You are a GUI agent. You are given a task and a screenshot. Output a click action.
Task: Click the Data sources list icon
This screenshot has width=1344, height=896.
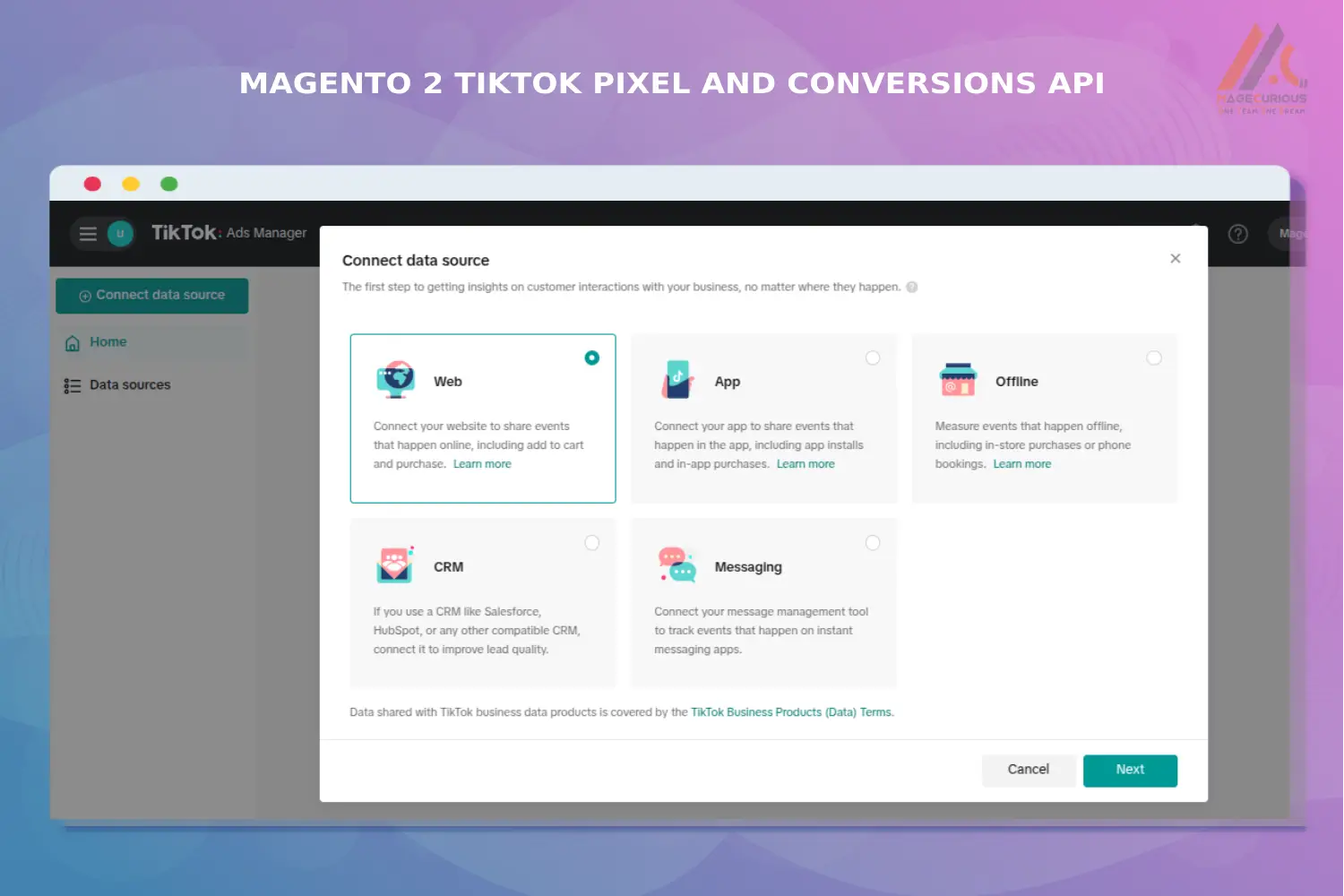[x=71, y=384]
